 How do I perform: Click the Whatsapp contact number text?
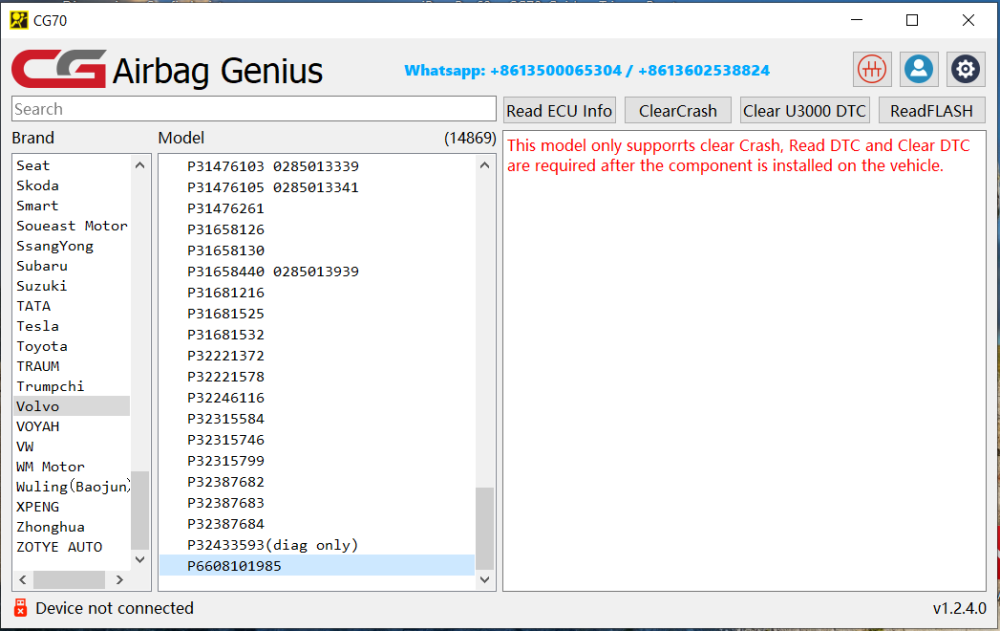[587, 70]
